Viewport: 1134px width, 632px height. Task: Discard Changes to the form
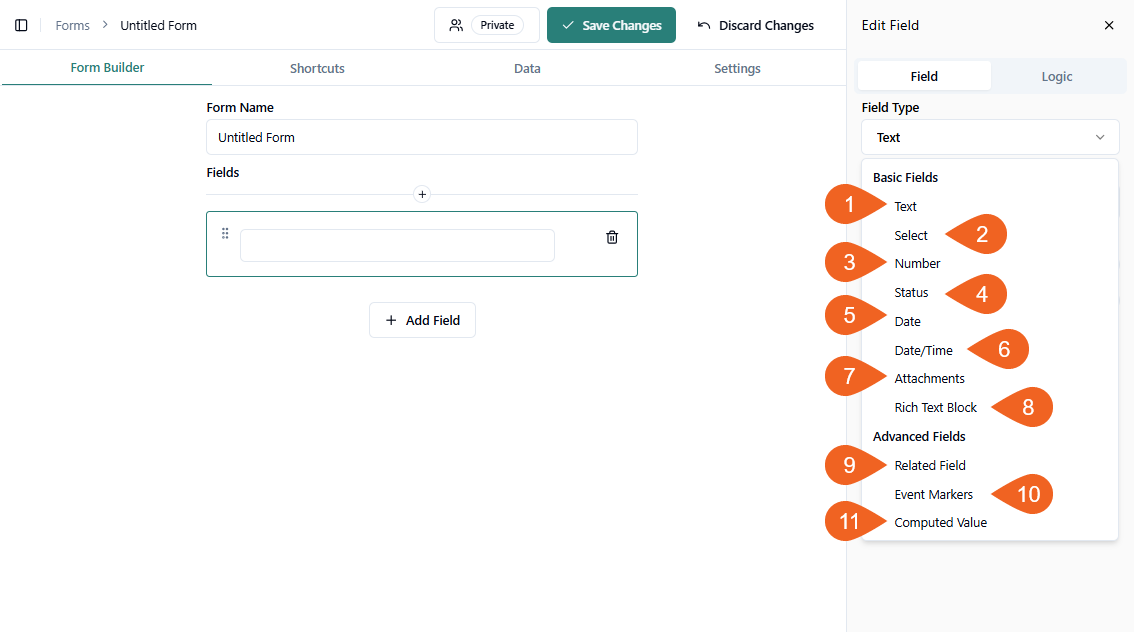[x=755, y=25]
